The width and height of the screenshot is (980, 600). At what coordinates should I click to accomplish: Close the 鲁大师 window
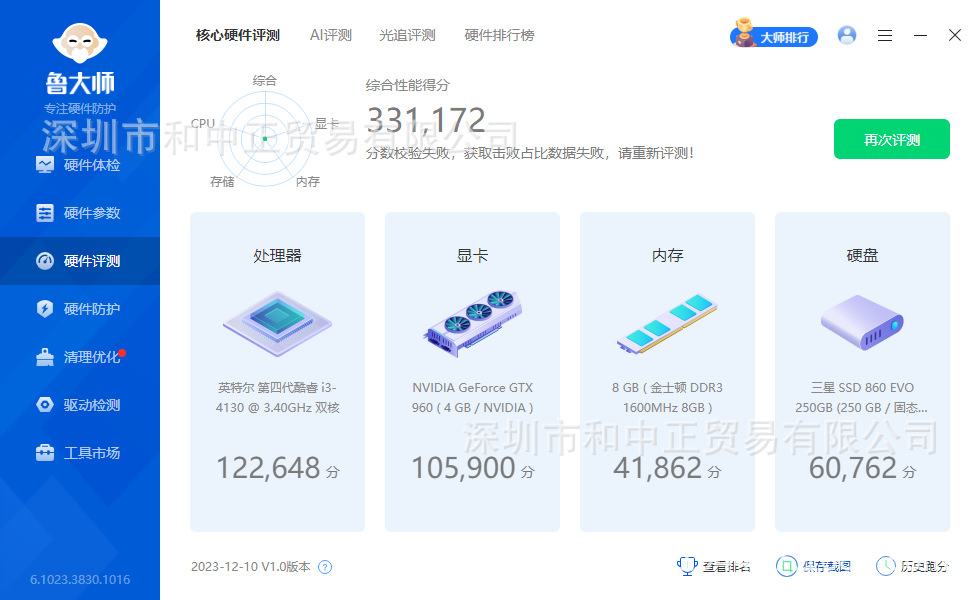[954, 35]
